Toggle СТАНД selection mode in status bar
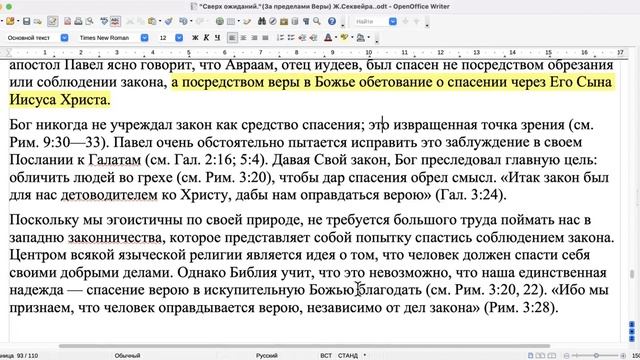640x360 pixels. click(x=348, y=356)
